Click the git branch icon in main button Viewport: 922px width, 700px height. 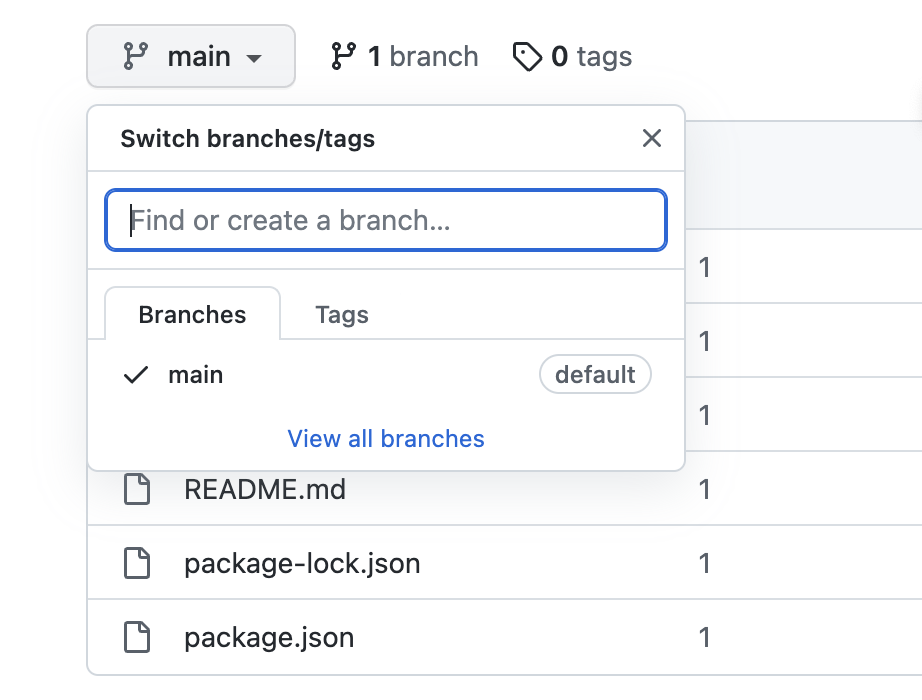point(136,56)
